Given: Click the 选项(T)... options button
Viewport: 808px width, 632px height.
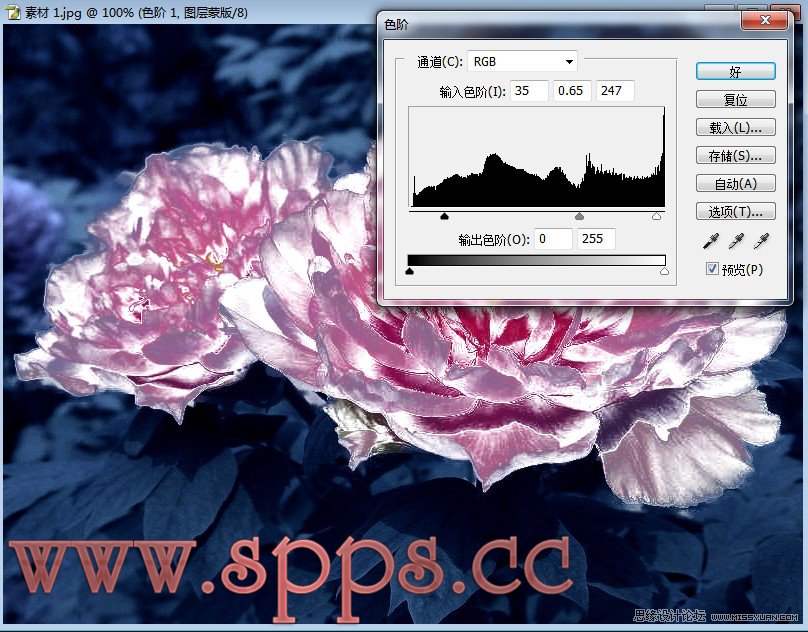Looking at the screenshot, I should pos(735,211).
